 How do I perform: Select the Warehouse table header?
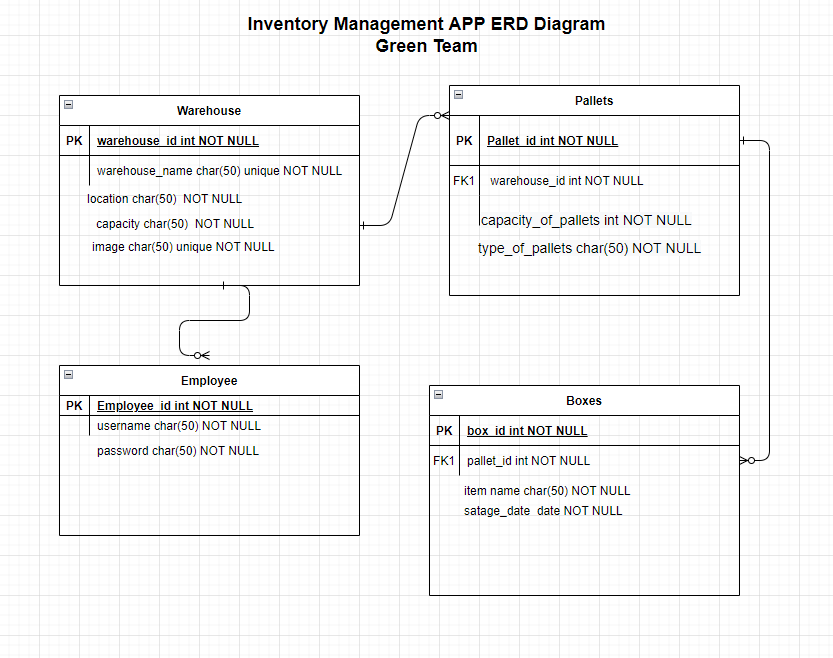(209, 111)
